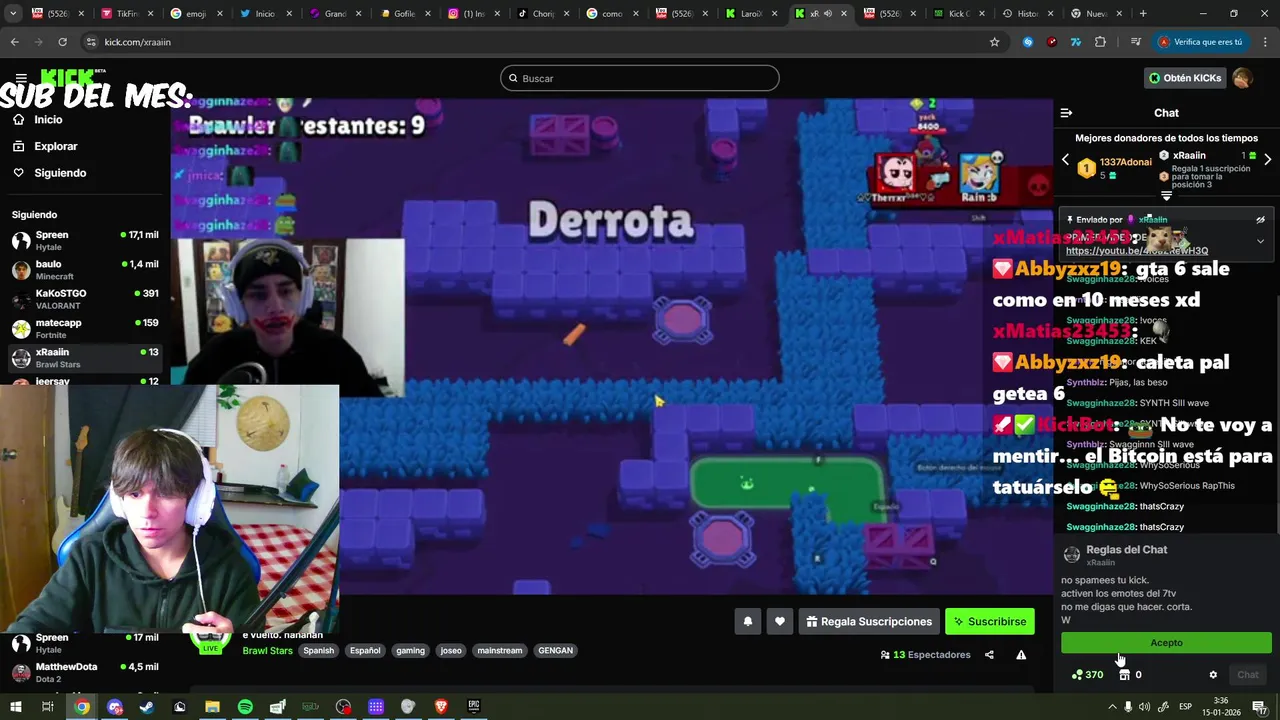Show previous top donors with left chevron

[1065, 160]
